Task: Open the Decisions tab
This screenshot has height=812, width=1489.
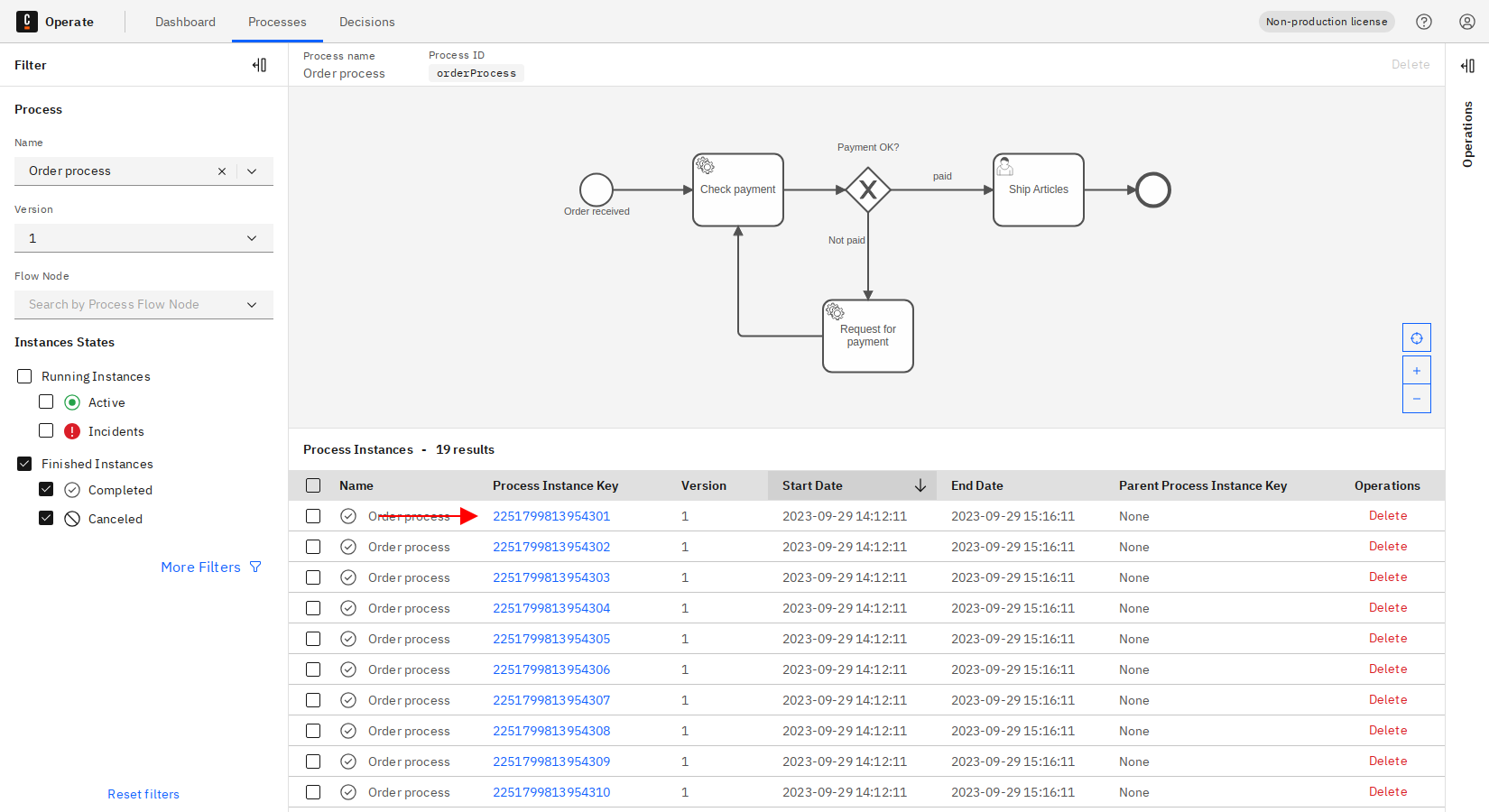Action: pyautogui.click(x=366, y=22)
